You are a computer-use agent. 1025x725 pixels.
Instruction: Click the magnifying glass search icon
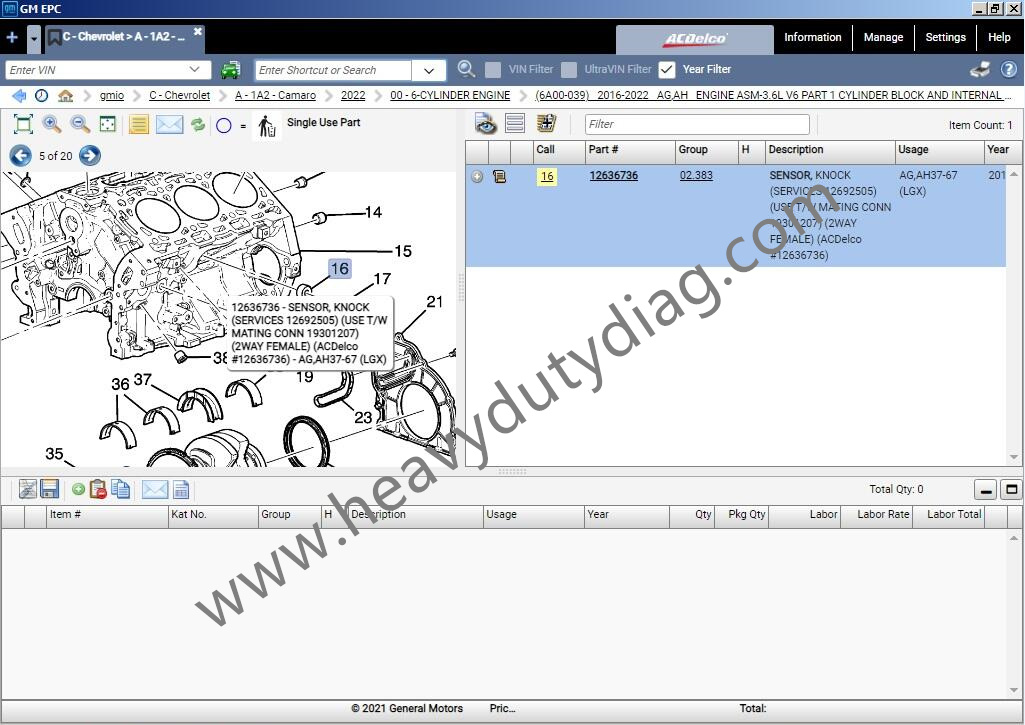pos(466,69)
